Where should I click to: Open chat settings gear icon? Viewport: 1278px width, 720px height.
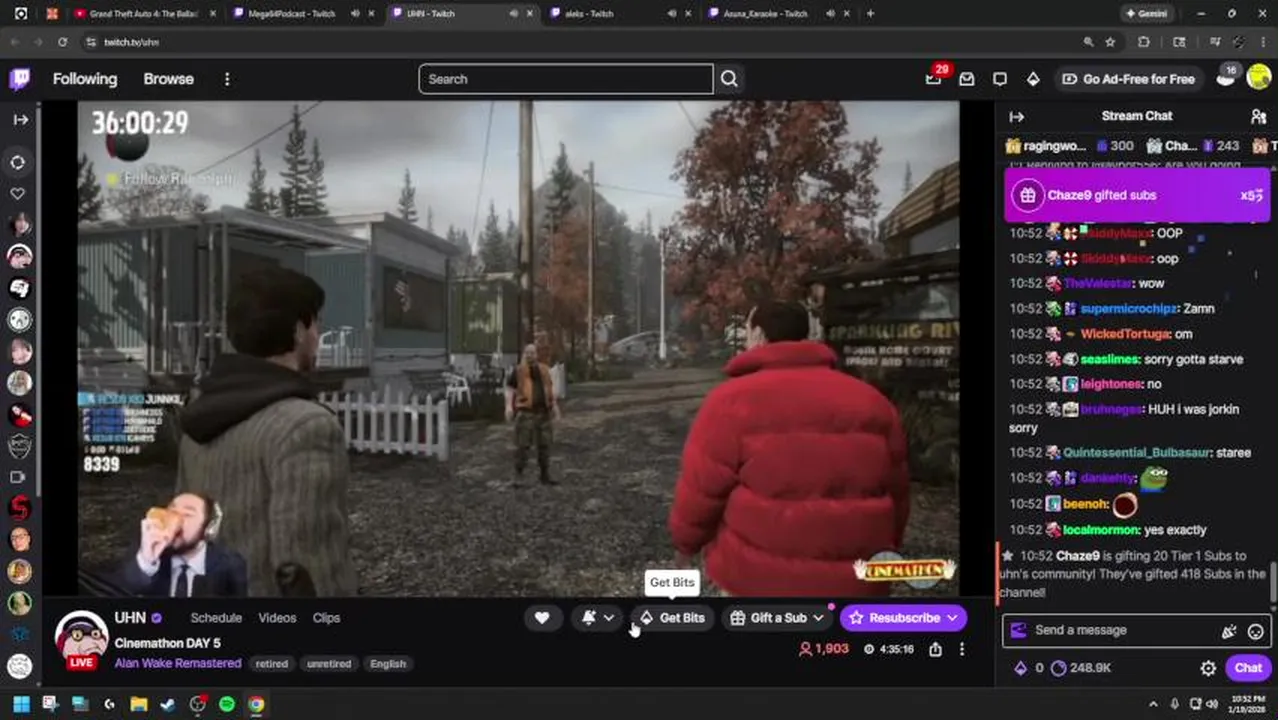tap(1208, 668)
